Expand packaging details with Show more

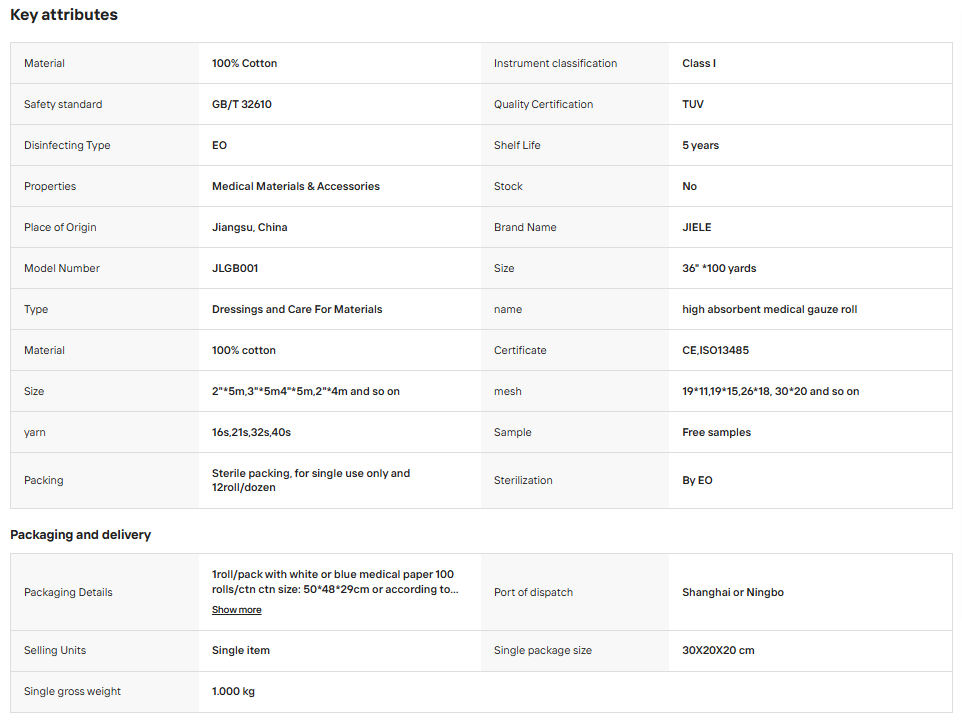pos(236,610)
